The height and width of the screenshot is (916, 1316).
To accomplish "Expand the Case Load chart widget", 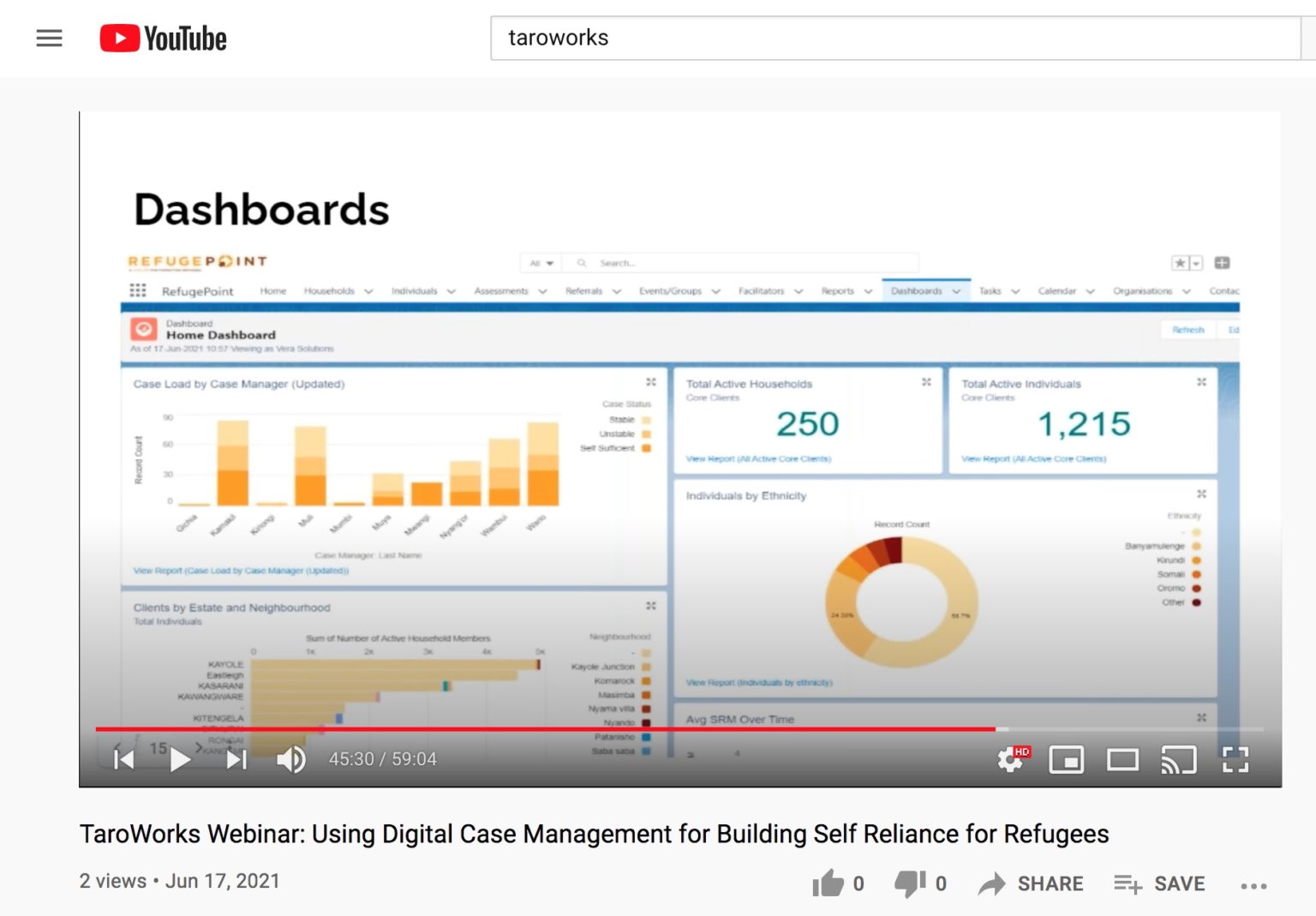I will tap(651, 382).
